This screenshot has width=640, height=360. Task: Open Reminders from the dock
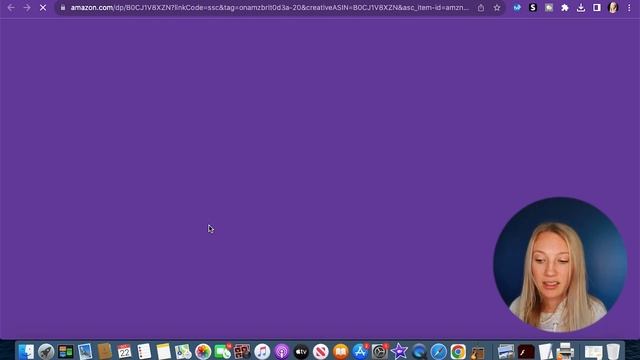(x=144, y=351)
